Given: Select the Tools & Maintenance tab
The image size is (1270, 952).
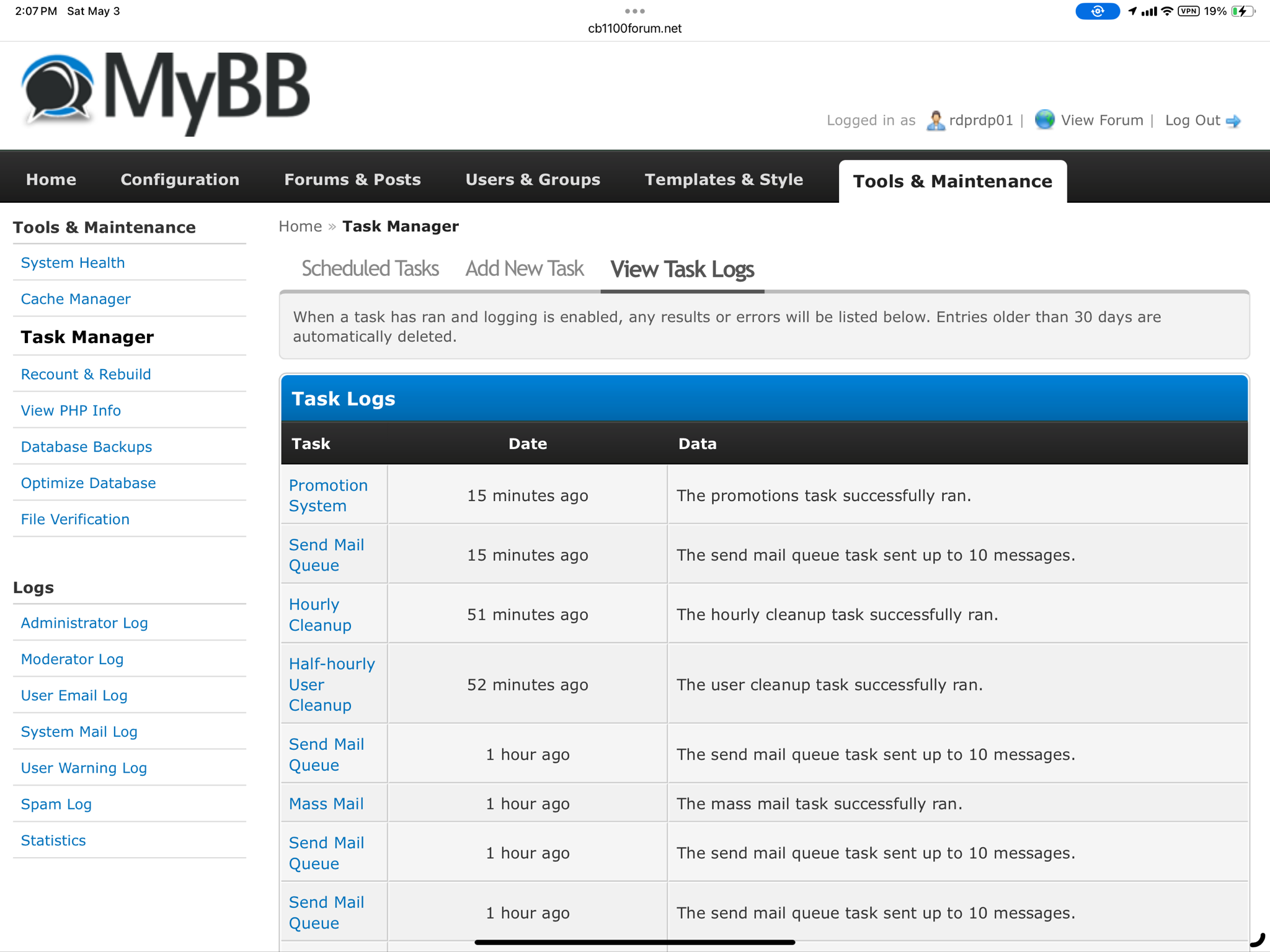Looking at the screenshot, I should (x=952, y=181).
